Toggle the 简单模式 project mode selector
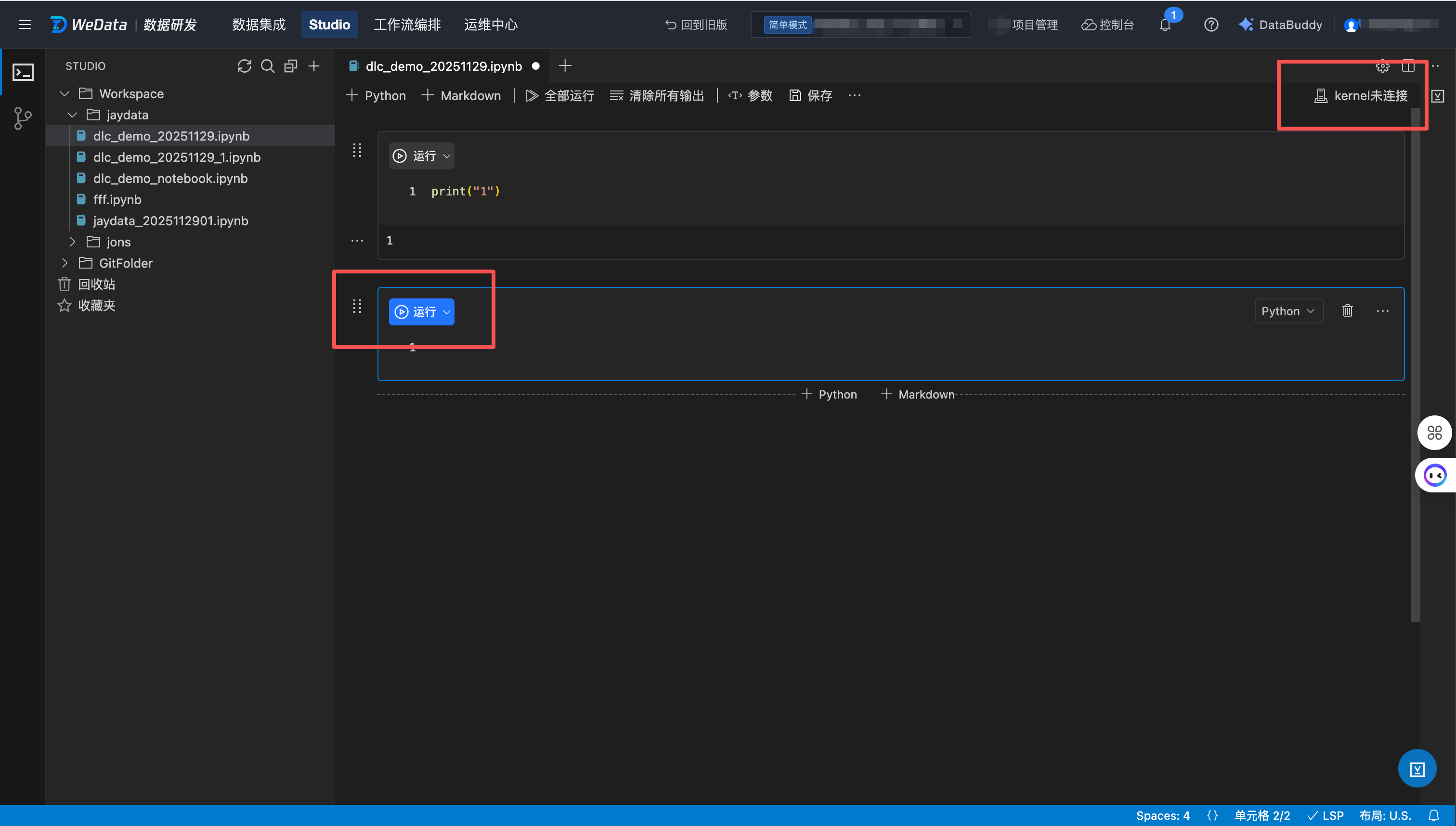The width and height of the screenshot is (1456, 826). coord(787,25)
